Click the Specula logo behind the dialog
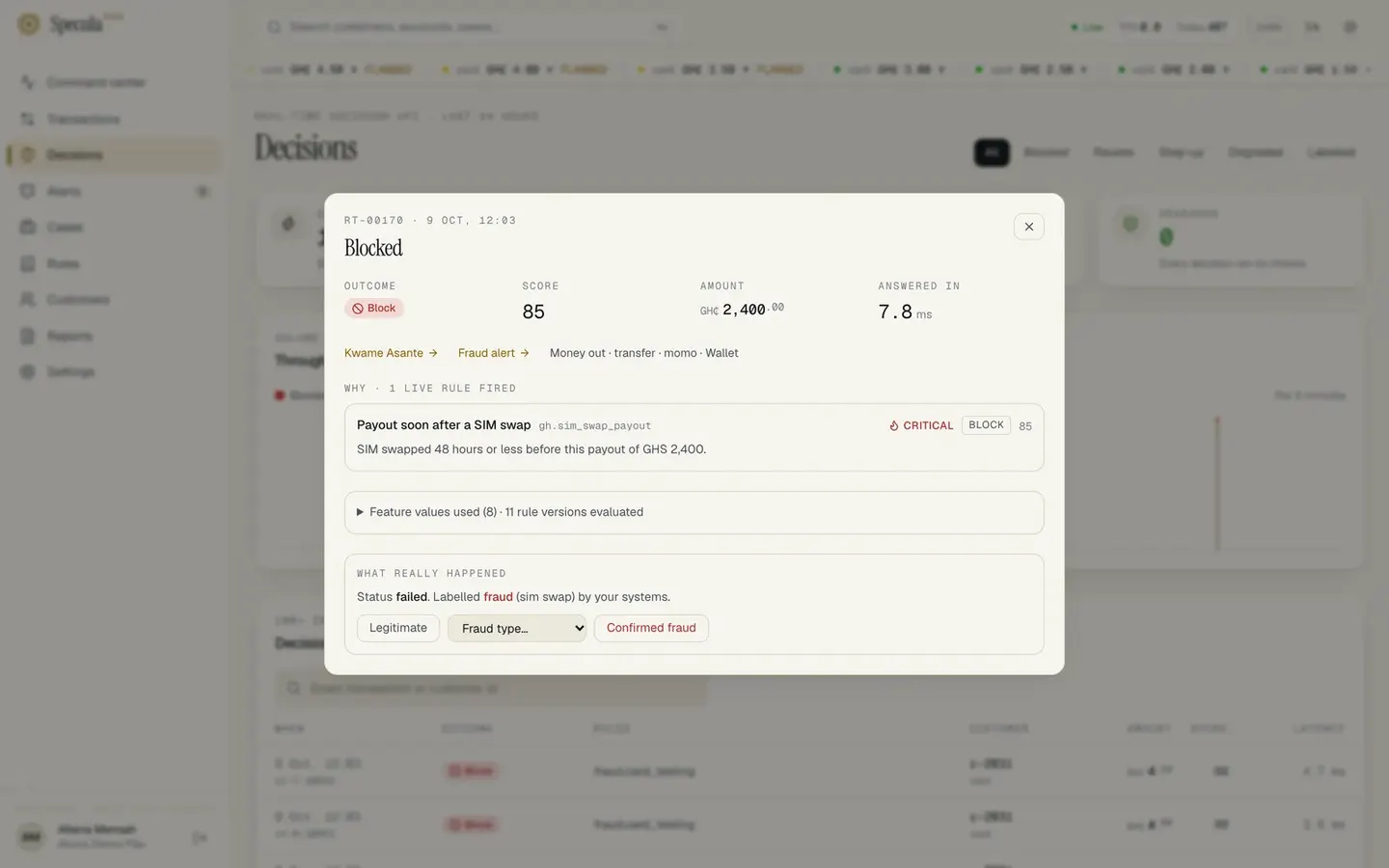 [29, 24]
